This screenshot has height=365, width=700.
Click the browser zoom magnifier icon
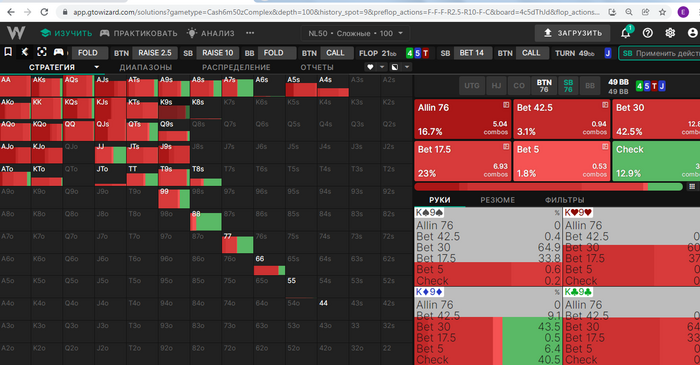pos(629,12)
